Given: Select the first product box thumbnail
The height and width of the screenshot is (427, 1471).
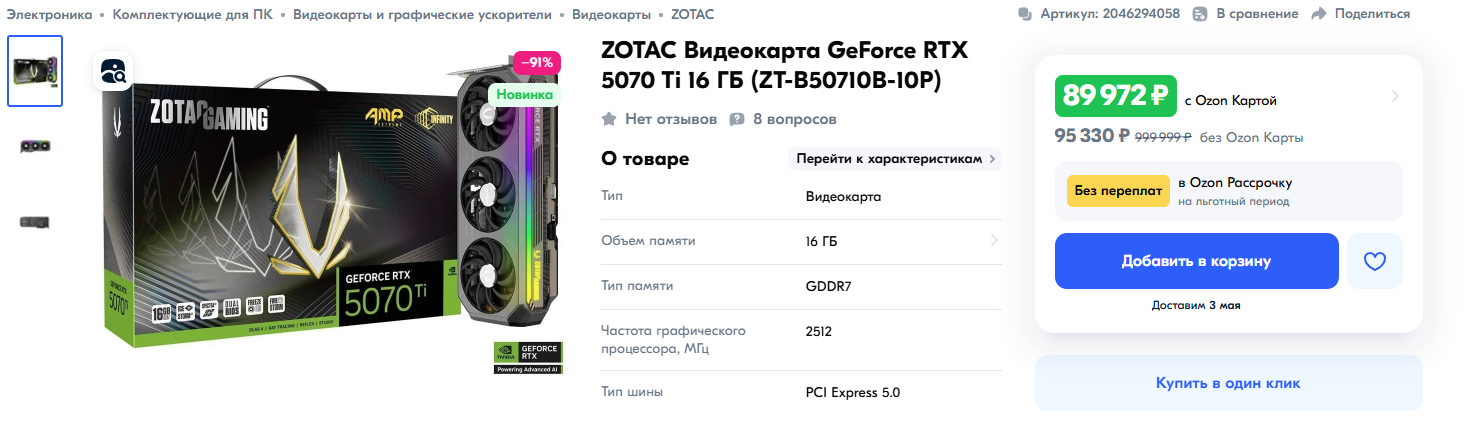Looking at the screenshot, I should click(35, 71).
